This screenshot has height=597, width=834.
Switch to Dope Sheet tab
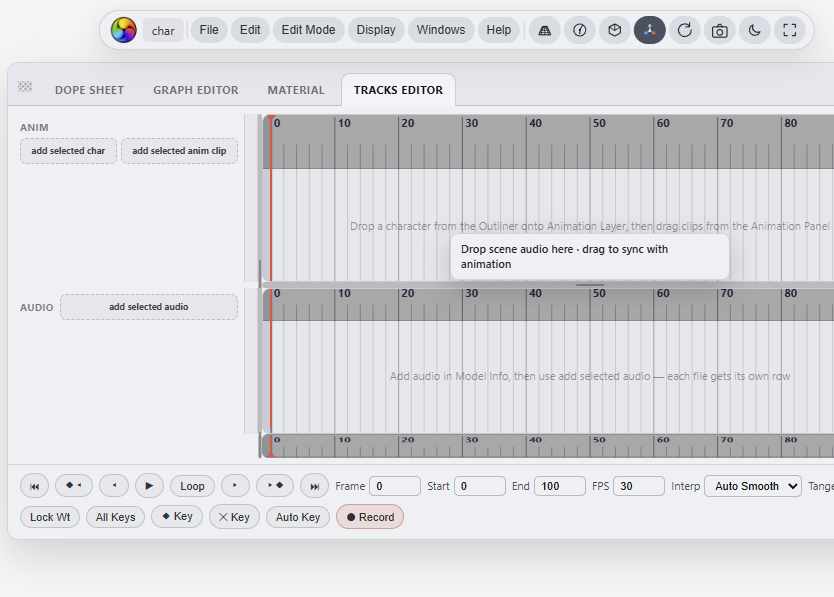89,90
